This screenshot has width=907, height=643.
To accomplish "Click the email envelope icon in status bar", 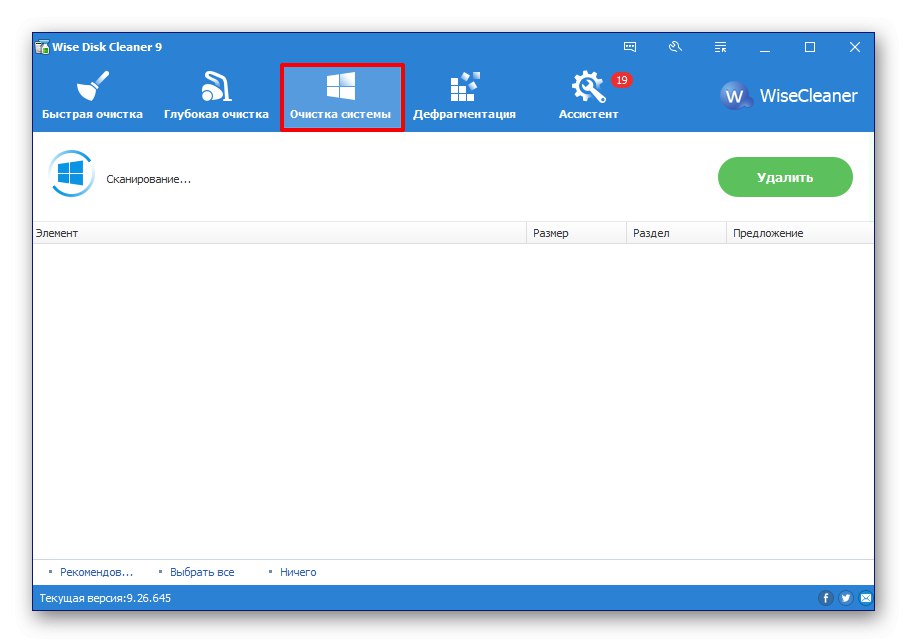I will coord(865,598).
